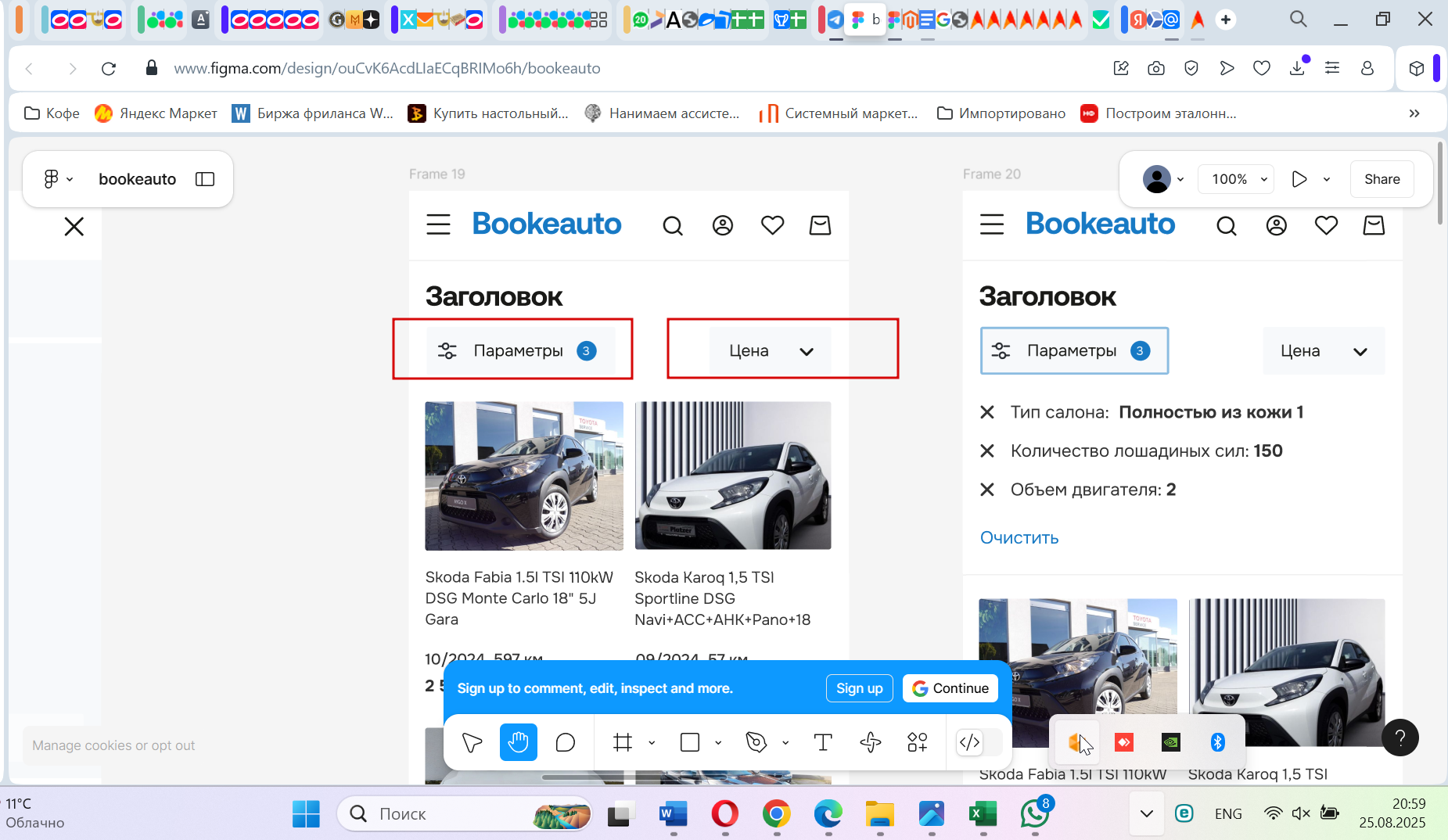The height and width of the screenshot is (840, 1448).
Task: Click Sign up button in banner
Action: (x=859, y=688)
